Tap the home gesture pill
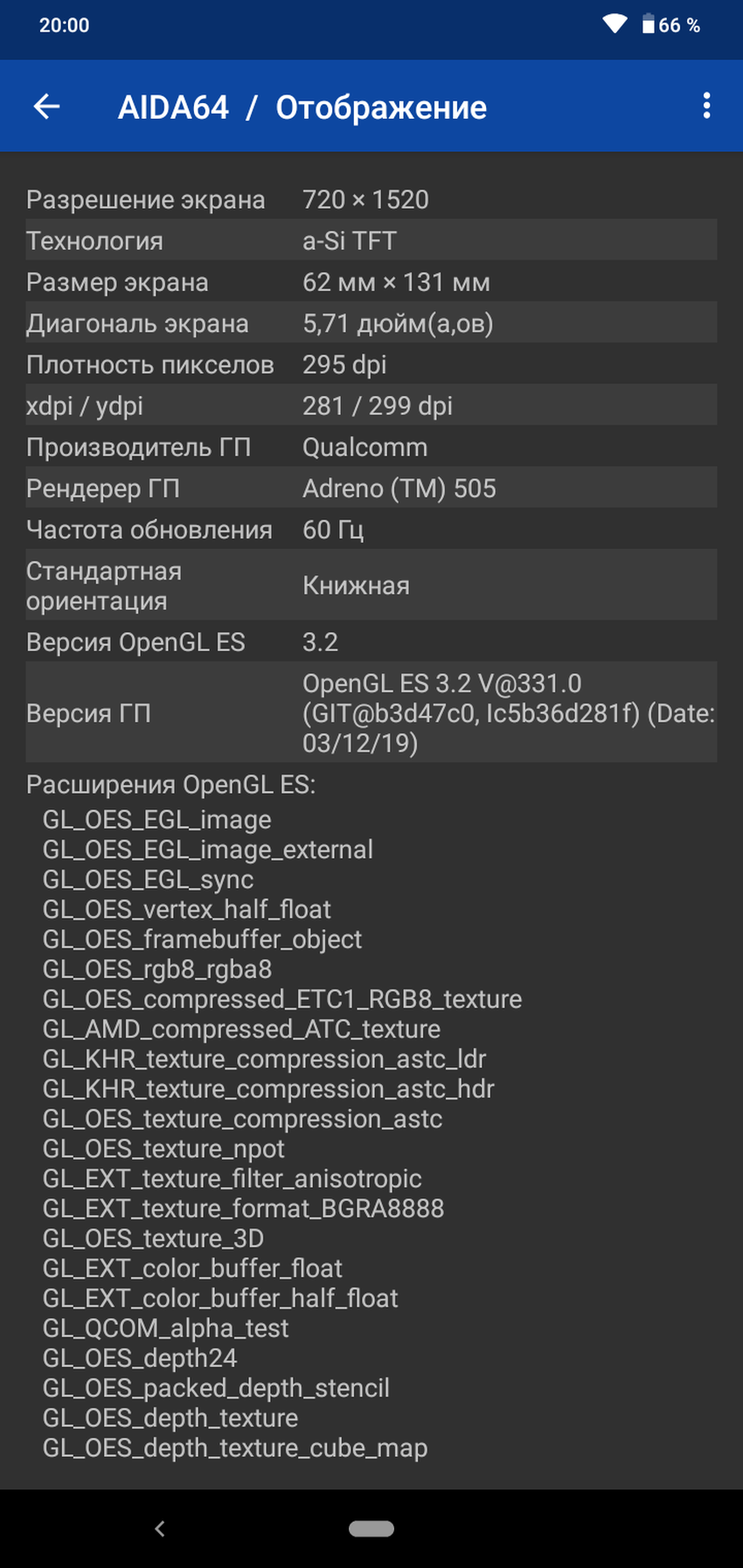743x1568 pixels. (x=371, y=1528)
